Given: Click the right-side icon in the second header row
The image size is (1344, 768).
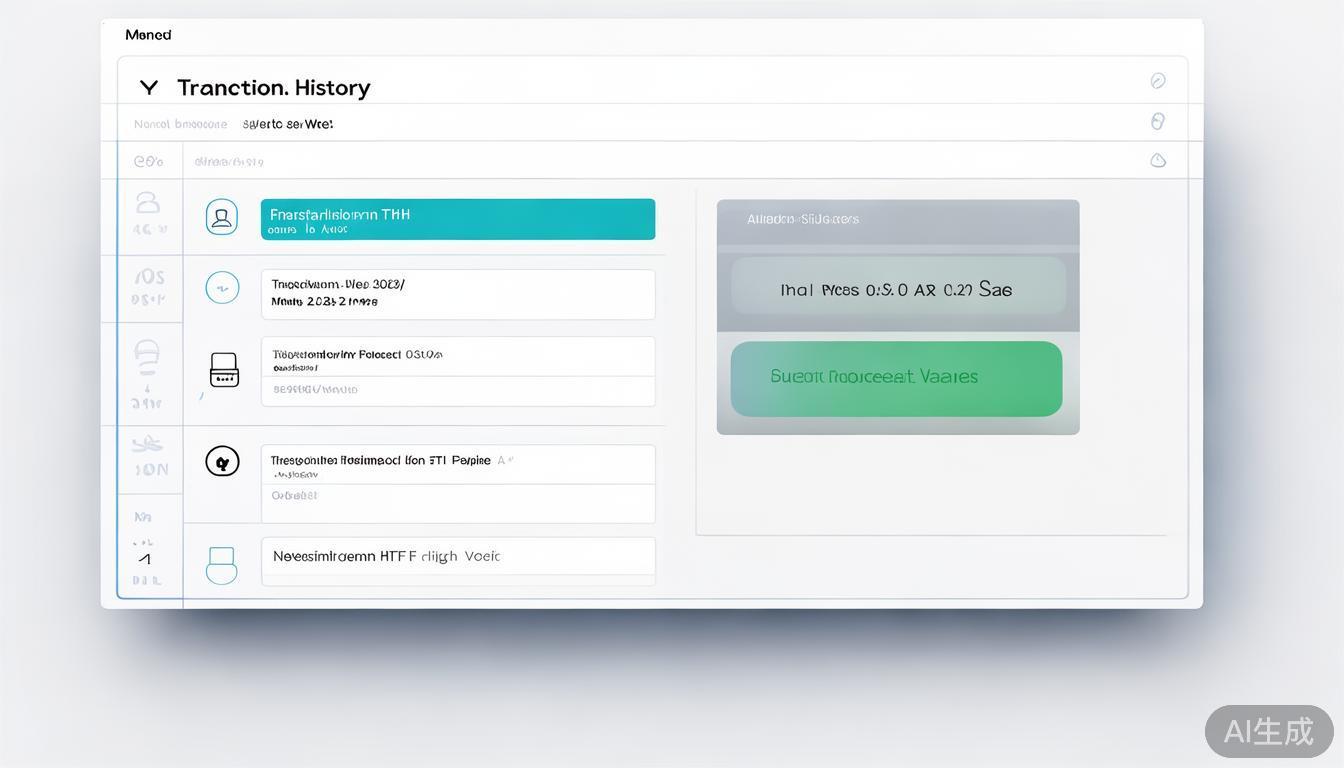Looking at the screenshot, I should click(x=1158, y=122).
